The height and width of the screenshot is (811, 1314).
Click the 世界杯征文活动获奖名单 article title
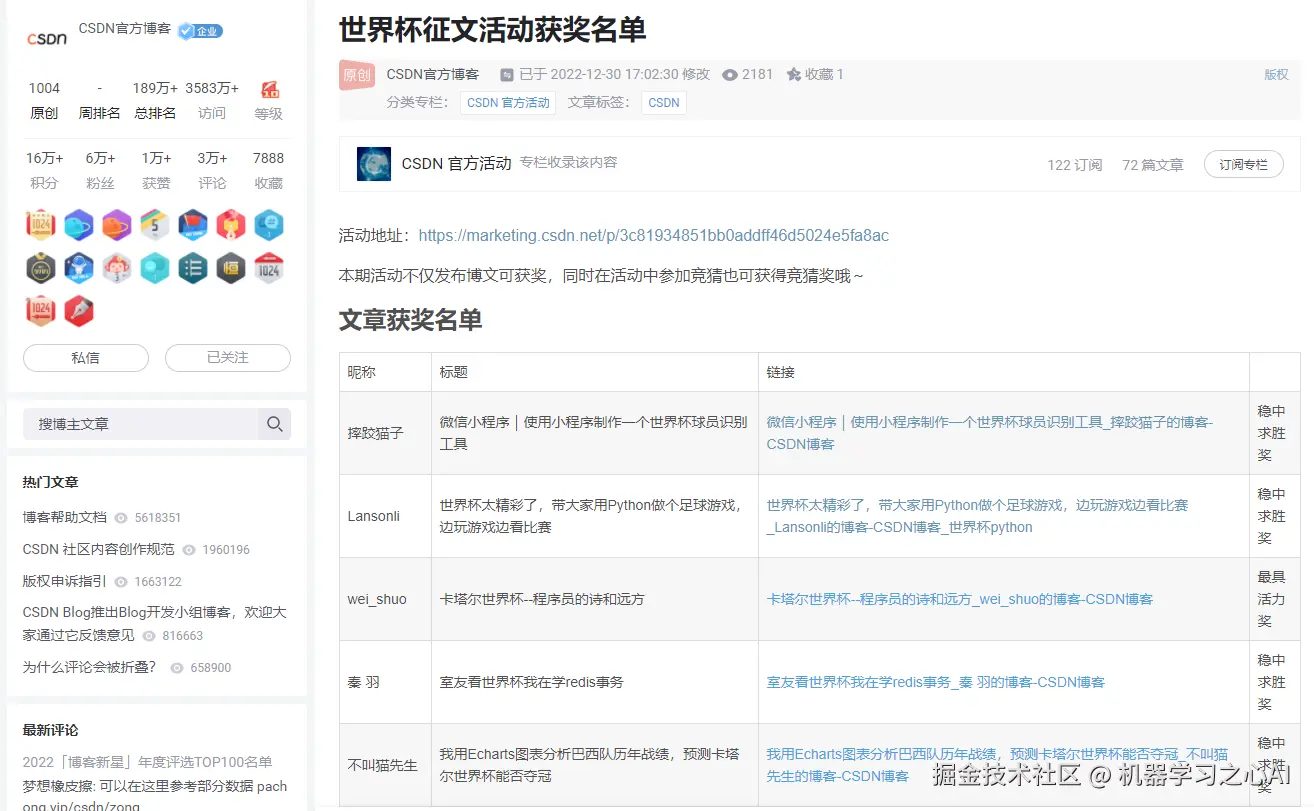click(x=492, y=30)
